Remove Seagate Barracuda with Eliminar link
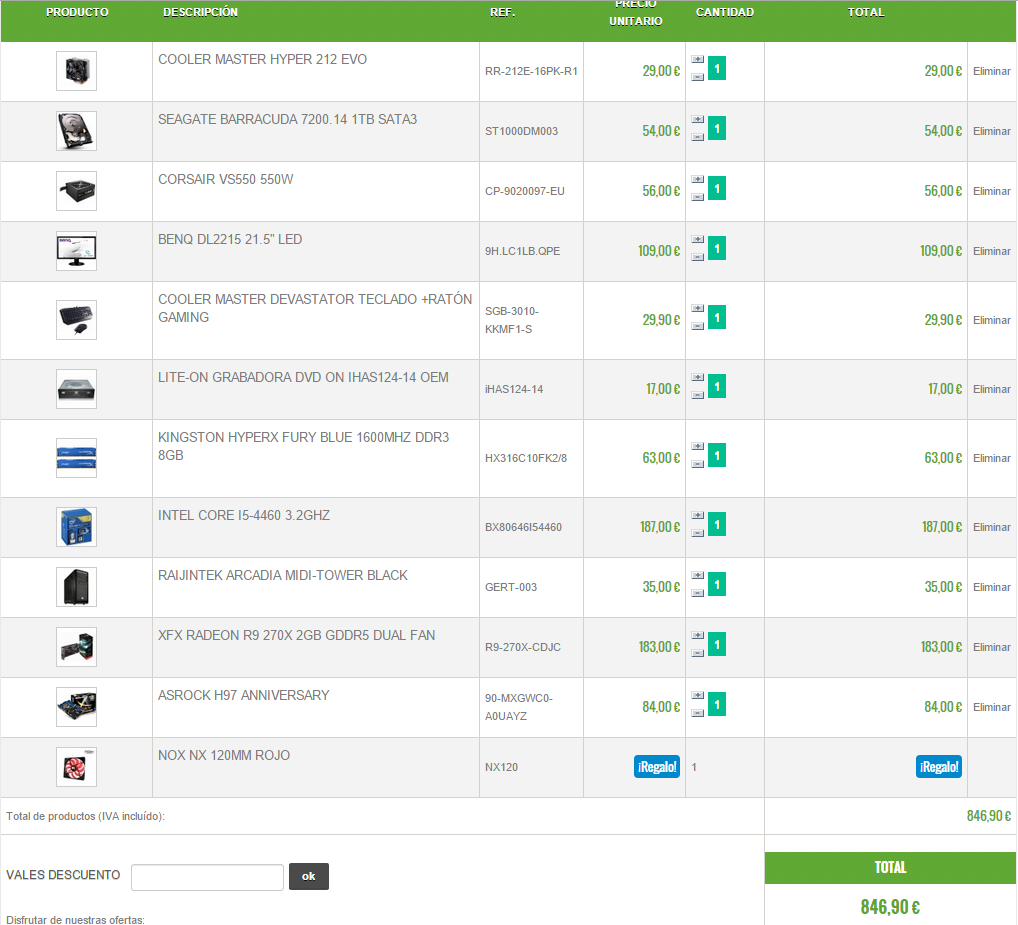 [991, 131]
